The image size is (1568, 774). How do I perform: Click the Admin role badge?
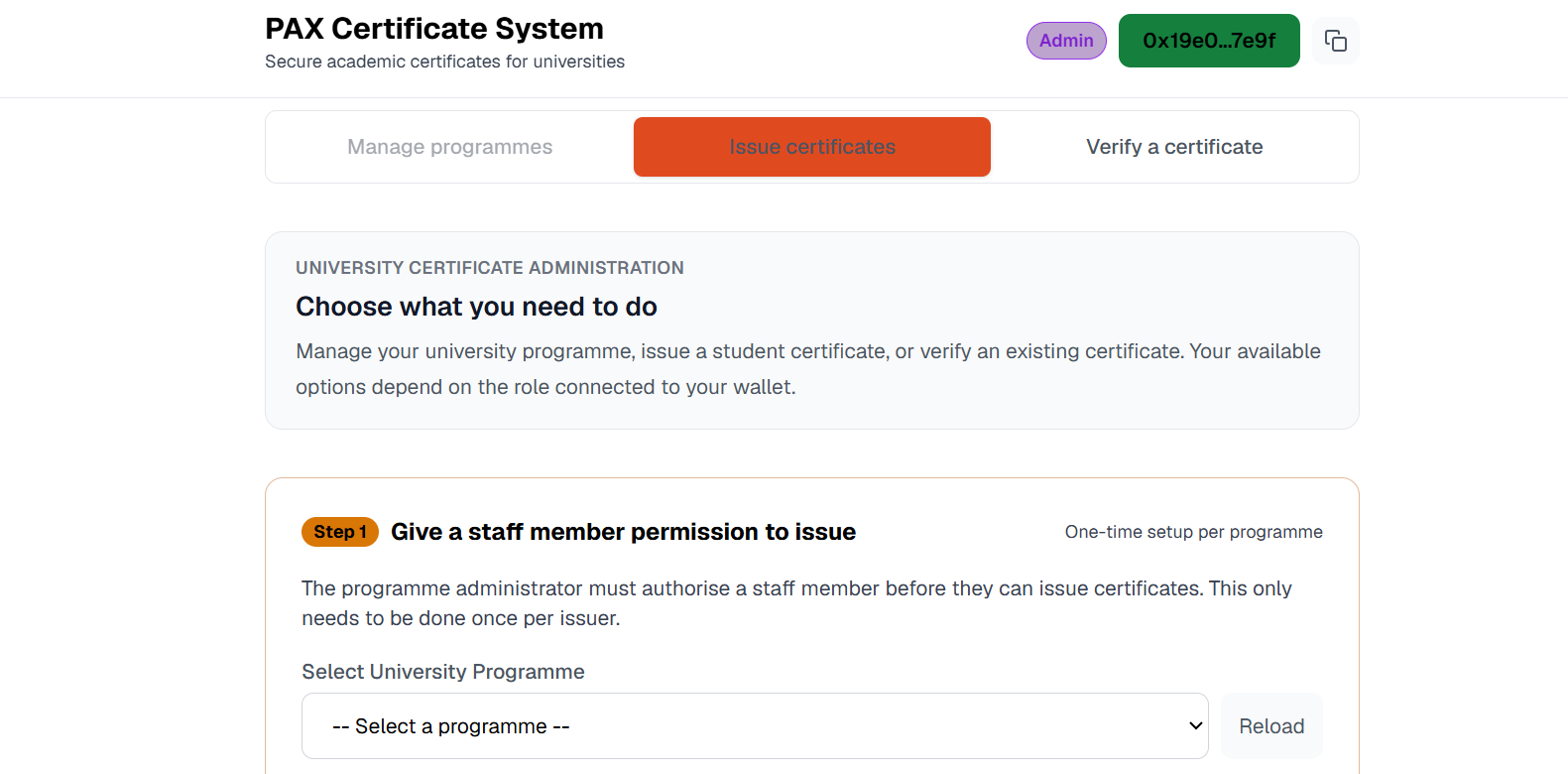click(1066, 41)
